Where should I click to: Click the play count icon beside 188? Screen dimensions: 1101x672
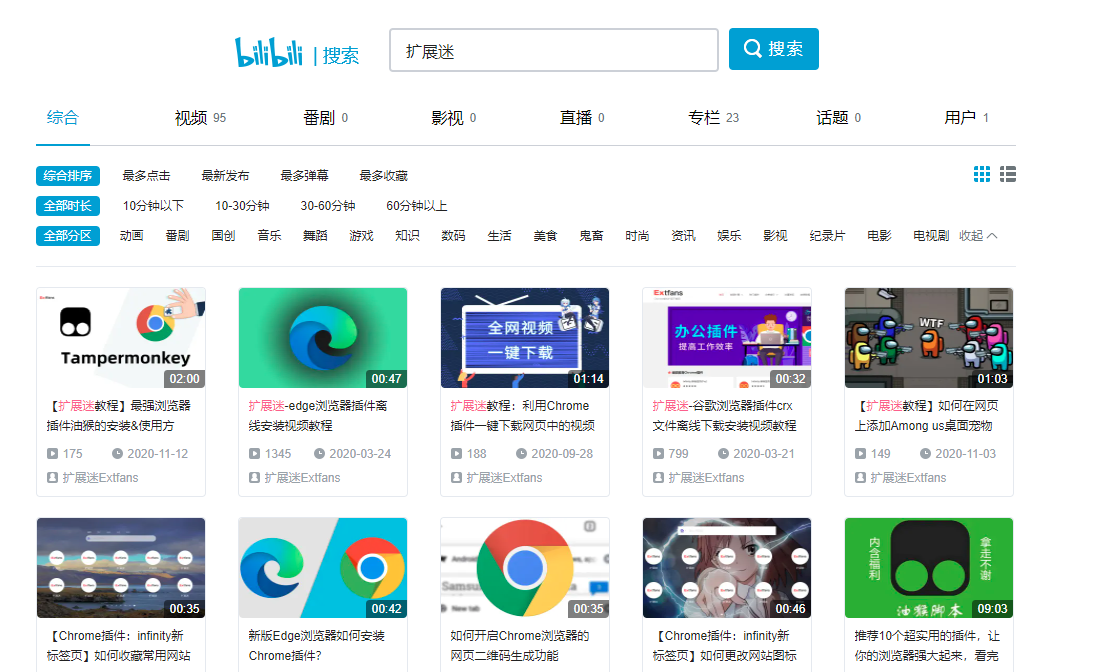point(456,454)
